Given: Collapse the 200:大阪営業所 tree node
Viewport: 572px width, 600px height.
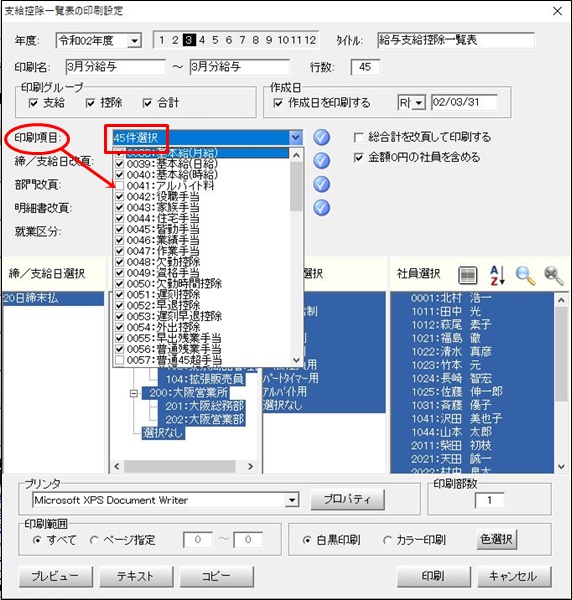Looking at the screenshot, I should (134, 393).
